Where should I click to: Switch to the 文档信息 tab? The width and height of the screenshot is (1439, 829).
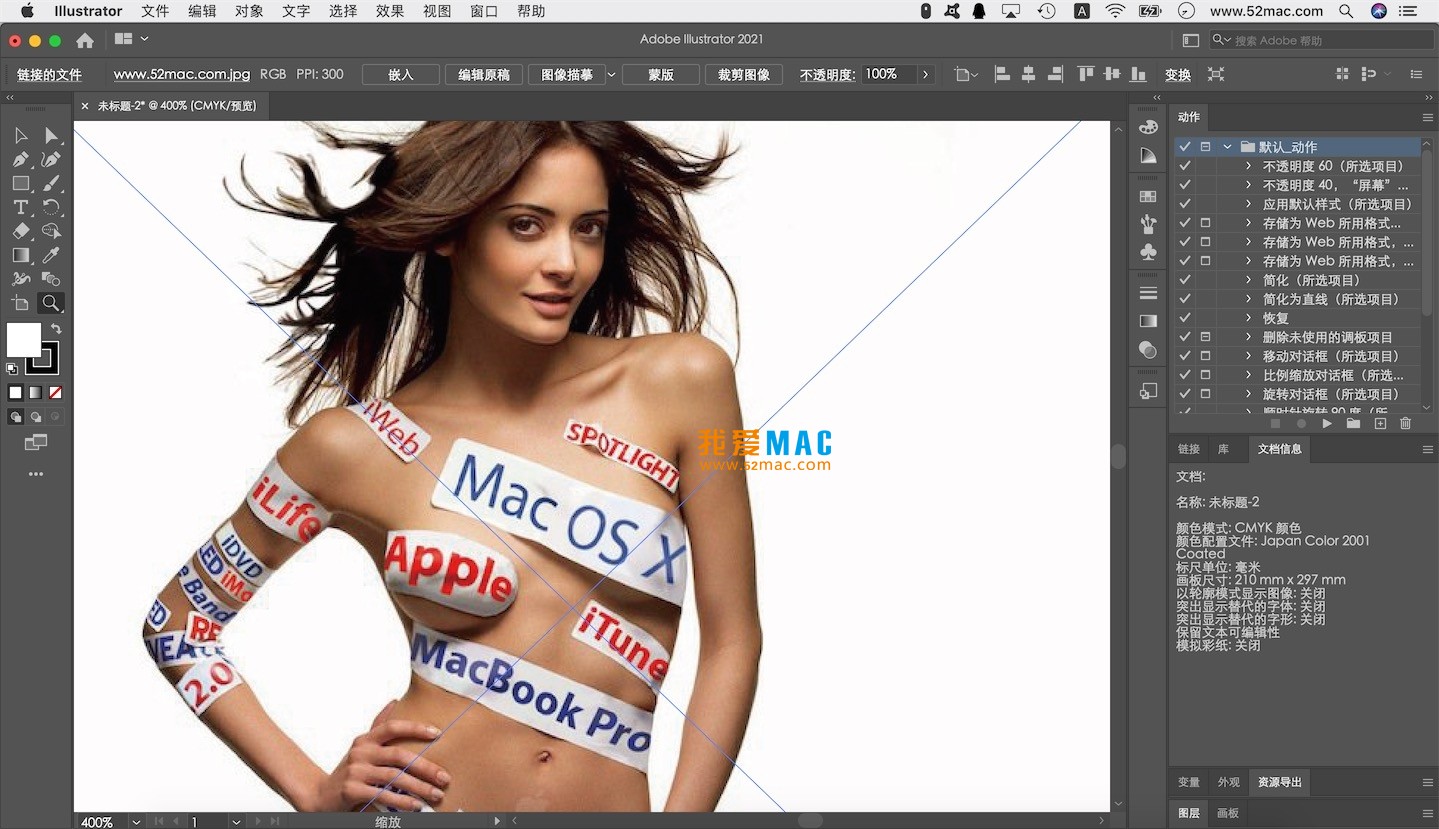[1280, 449]
